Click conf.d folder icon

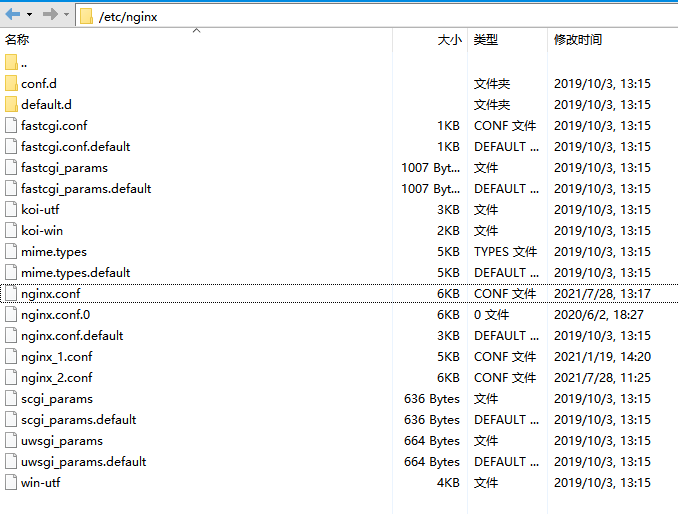(11, 83)
